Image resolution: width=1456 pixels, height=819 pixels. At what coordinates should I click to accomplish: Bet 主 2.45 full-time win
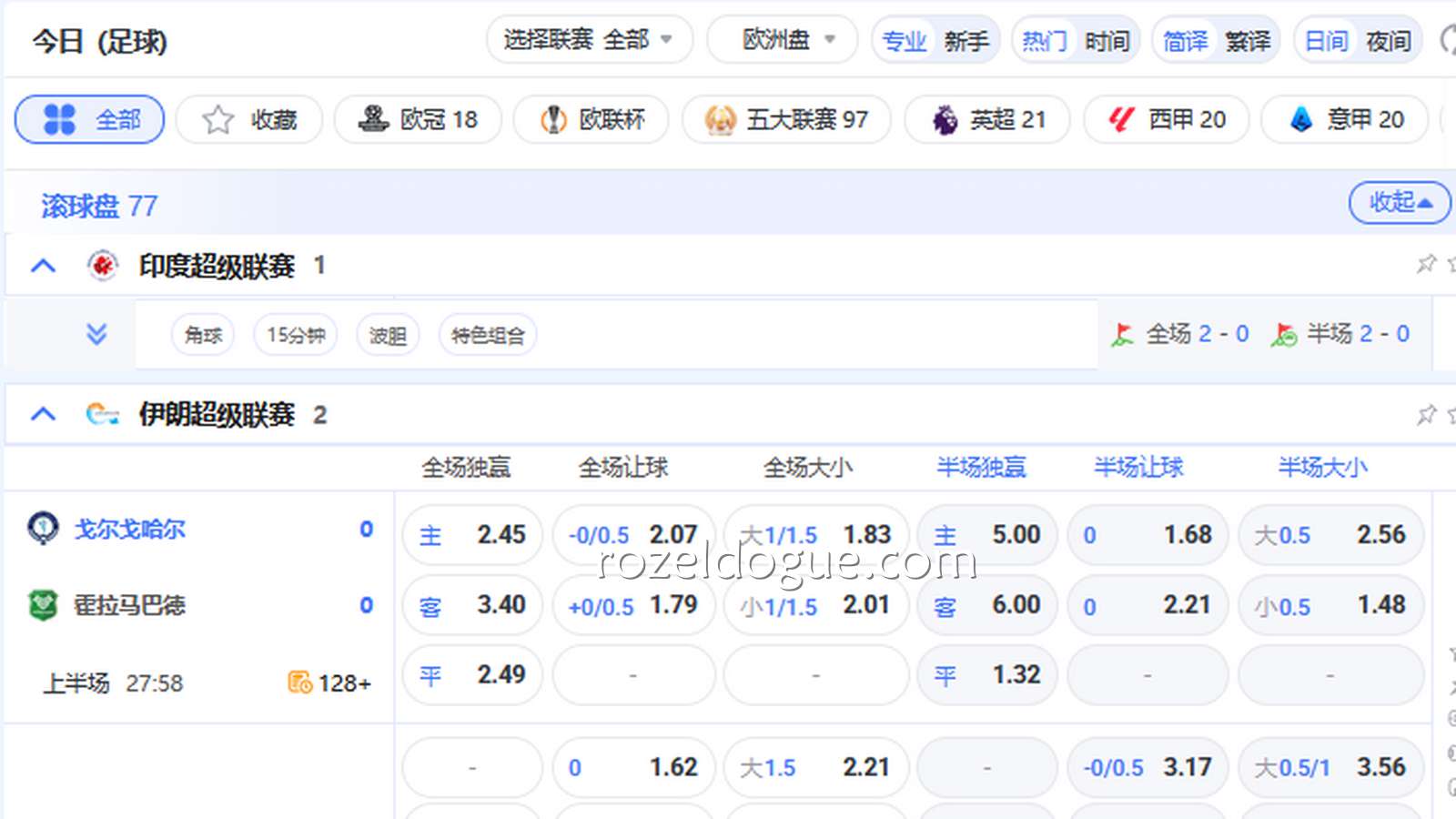point(472,535)
